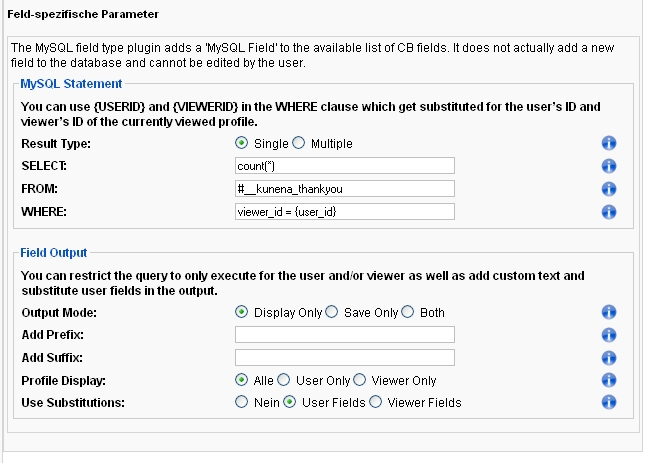Click the info icon for Use Substitutions
The image size is (651, 463).
click(x=609, y=402)
